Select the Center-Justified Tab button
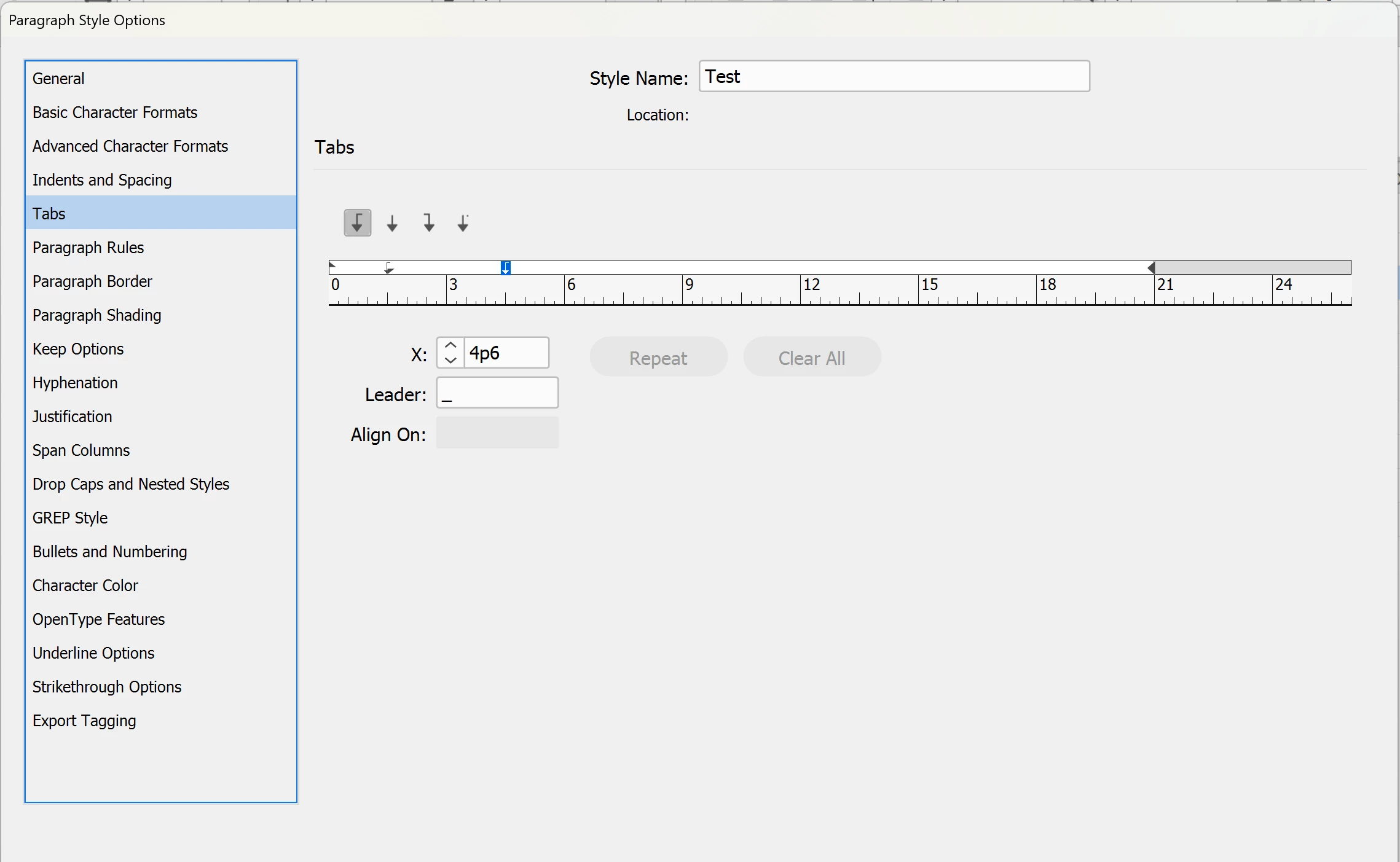Viewport: 1400px width, 862px height. coord(392,223)
